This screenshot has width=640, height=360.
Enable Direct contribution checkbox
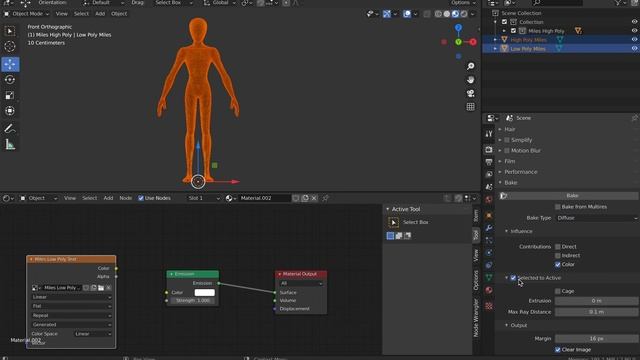coord(558,247)
